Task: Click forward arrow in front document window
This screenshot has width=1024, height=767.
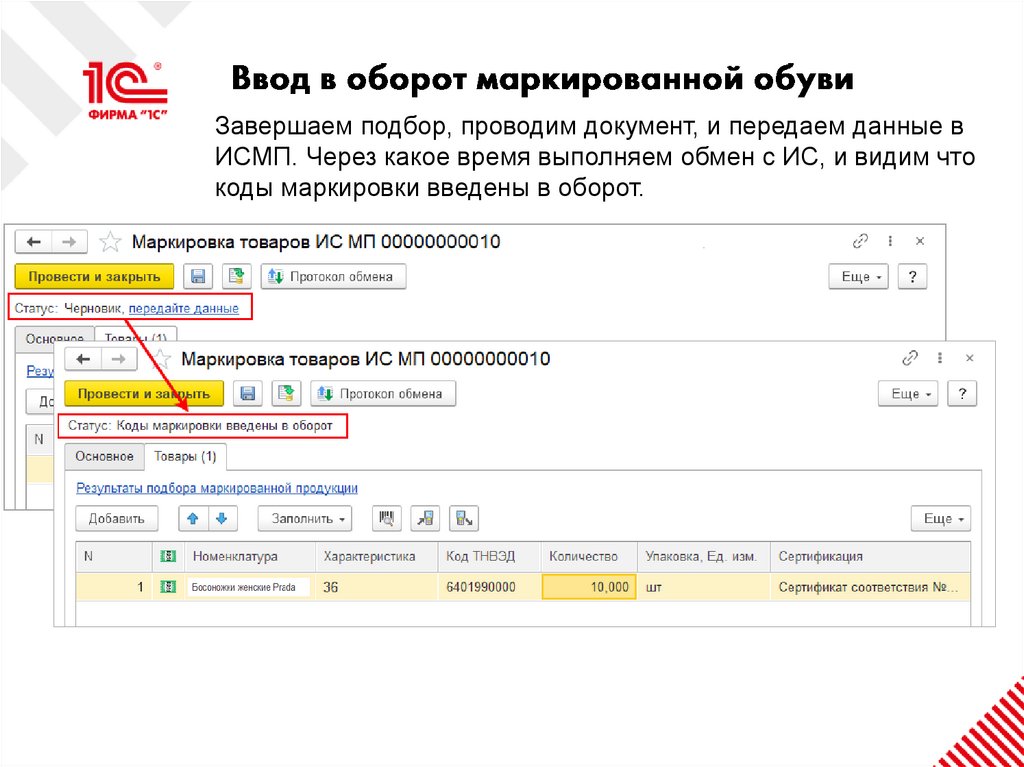Action: [x=119, y=359]
